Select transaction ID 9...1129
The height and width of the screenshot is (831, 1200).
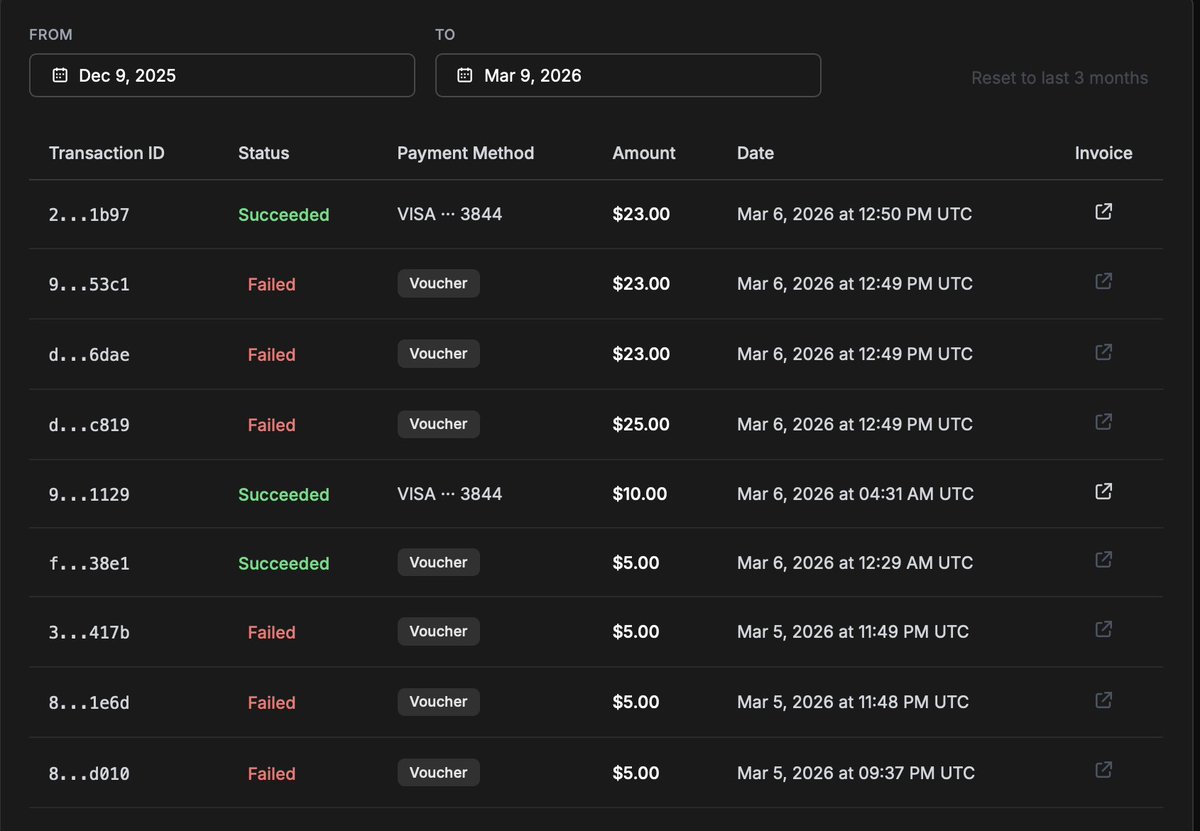coord(89,495)
